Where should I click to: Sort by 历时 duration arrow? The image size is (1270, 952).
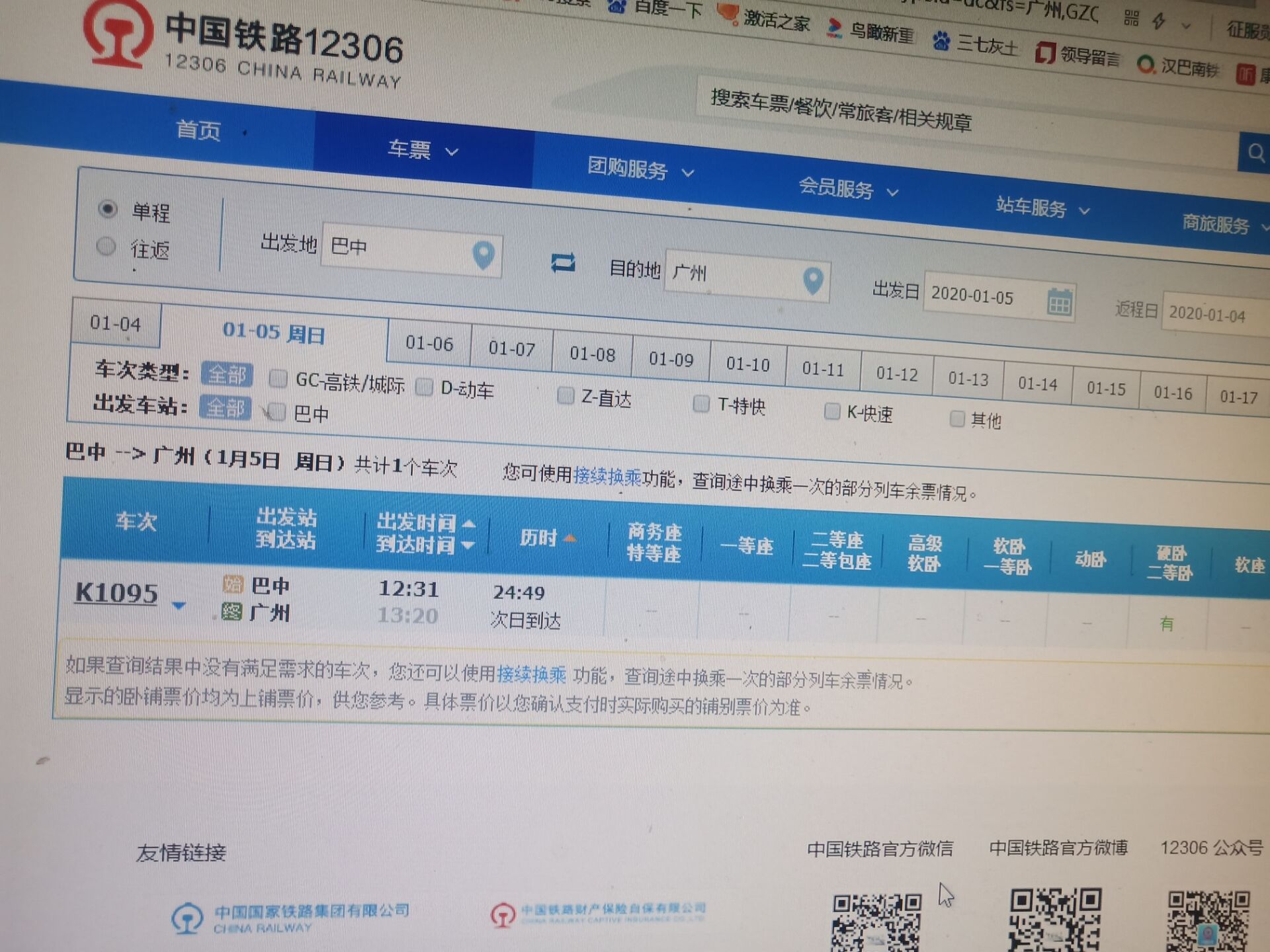[570, 539]
